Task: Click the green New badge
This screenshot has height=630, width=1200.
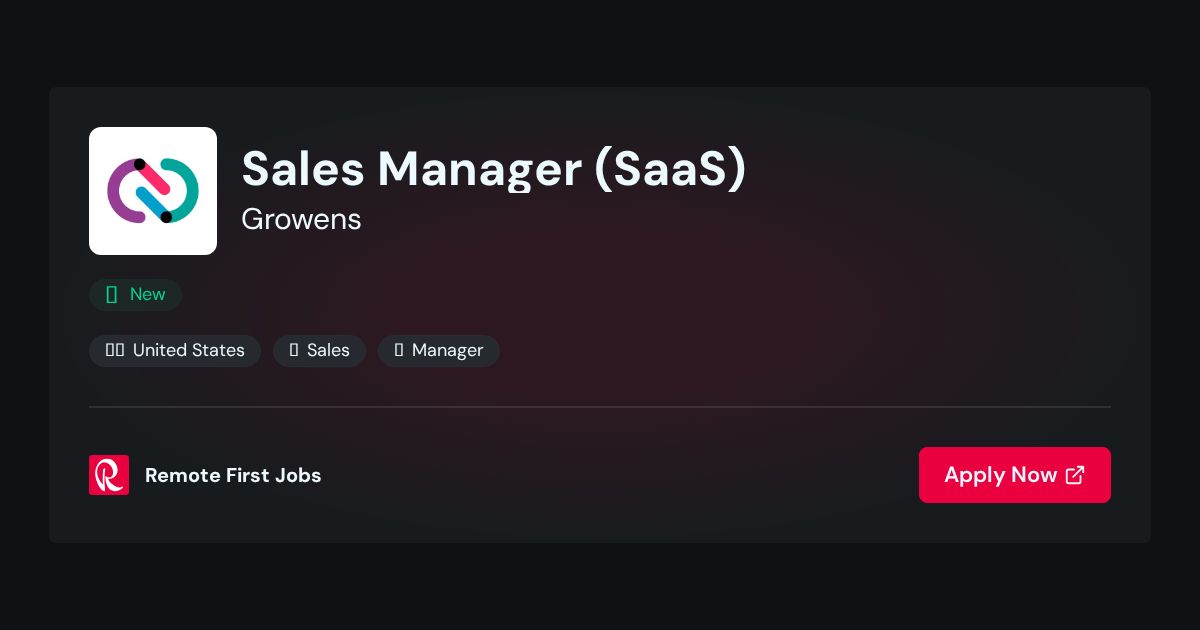Action: [135, 294]
